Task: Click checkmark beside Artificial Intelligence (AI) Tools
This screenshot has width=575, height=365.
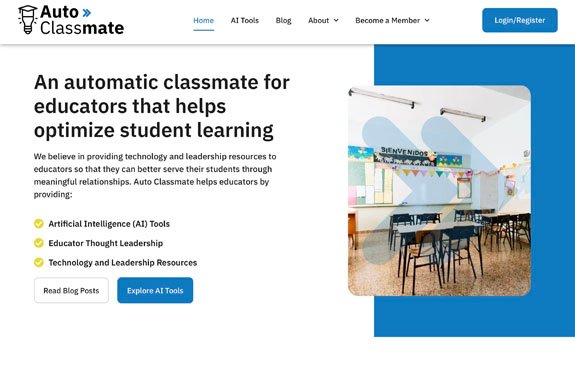Action: [39, 223]
